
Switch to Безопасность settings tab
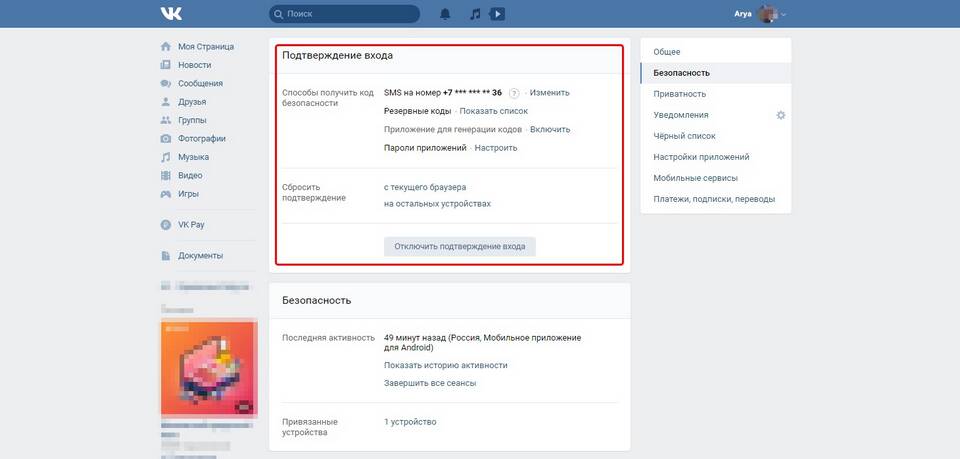click(x=716, y=73)
